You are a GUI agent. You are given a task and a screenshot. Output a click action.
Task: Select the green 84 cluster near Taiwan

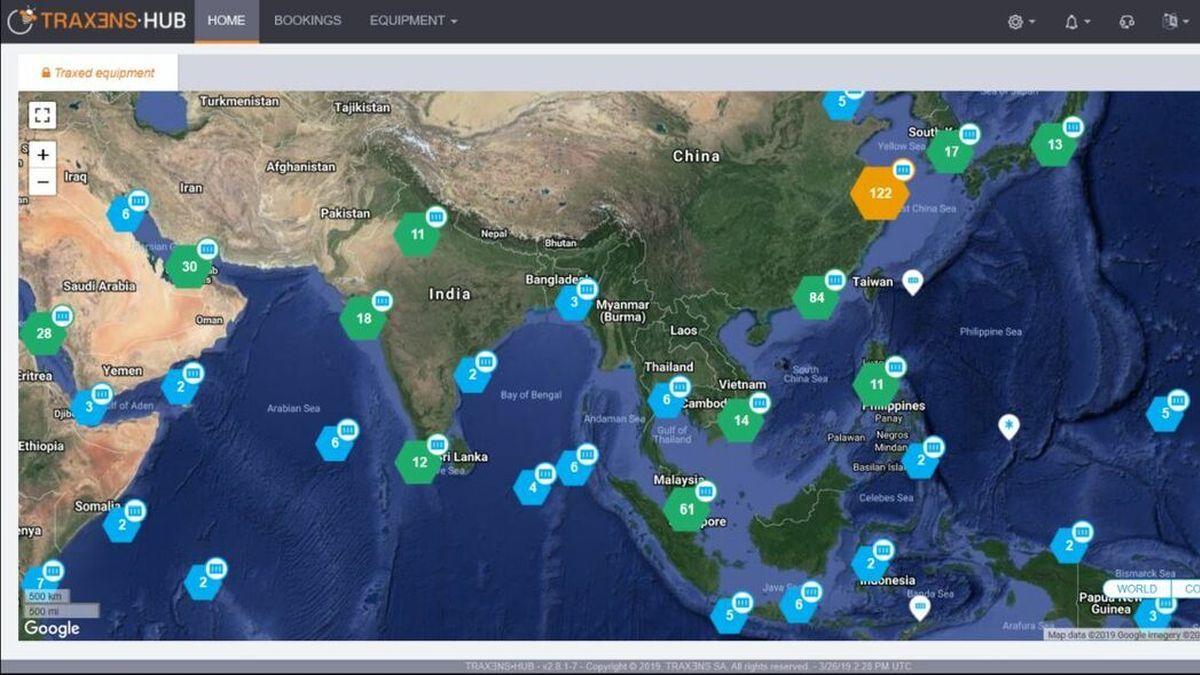pyautogui.click(x=817, y=298)
